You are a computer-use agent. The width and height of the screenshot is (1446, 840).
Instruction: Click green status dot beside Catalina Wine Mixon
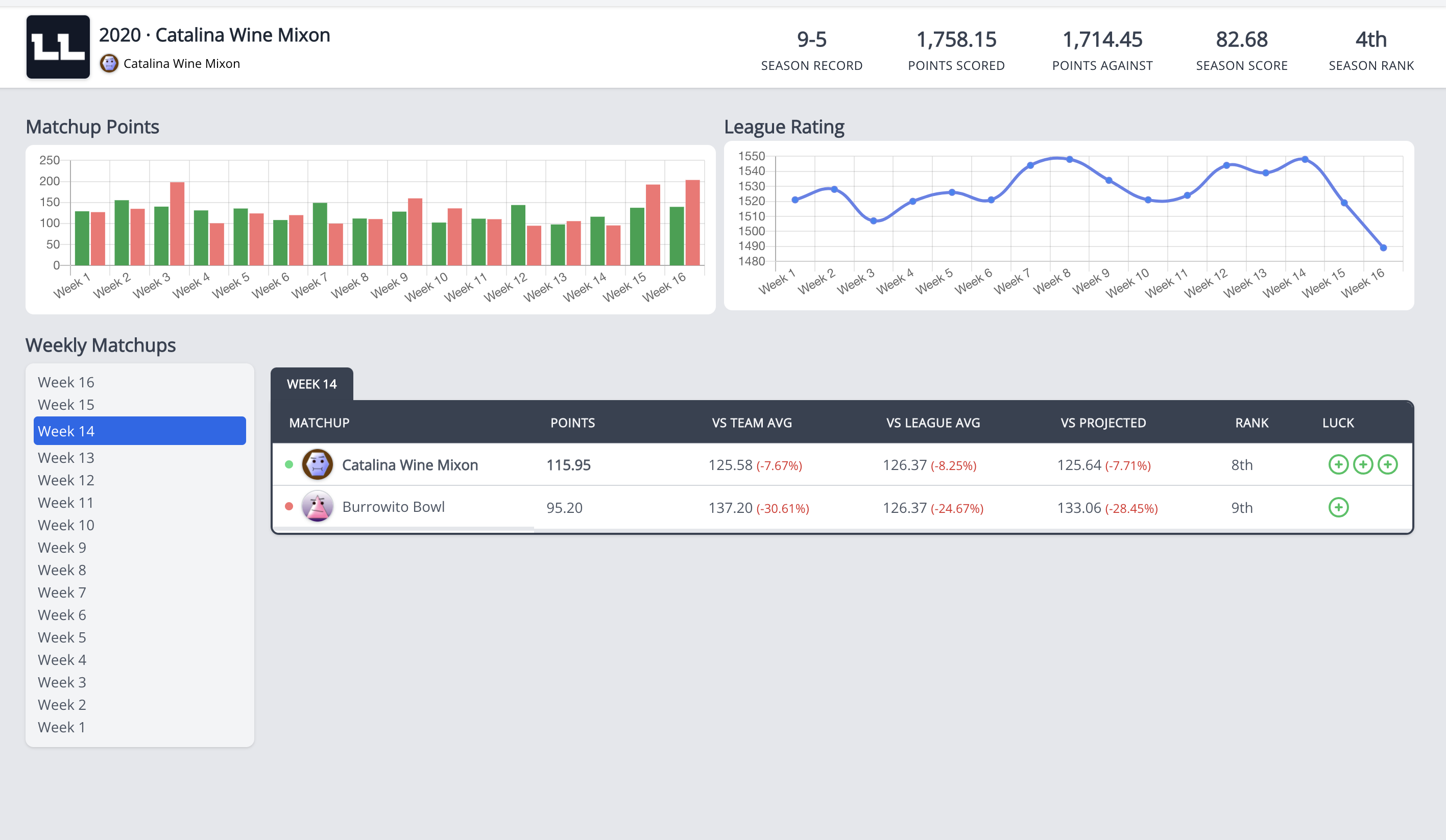click(289, 464)
